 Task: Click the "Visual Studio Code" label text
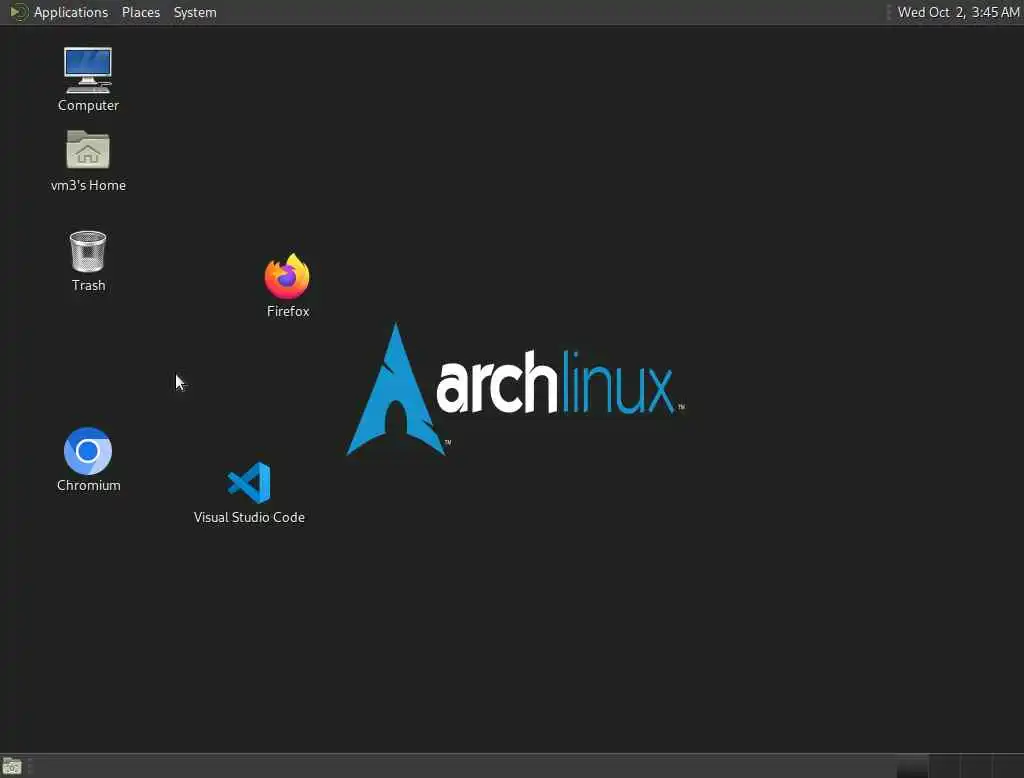249,517
